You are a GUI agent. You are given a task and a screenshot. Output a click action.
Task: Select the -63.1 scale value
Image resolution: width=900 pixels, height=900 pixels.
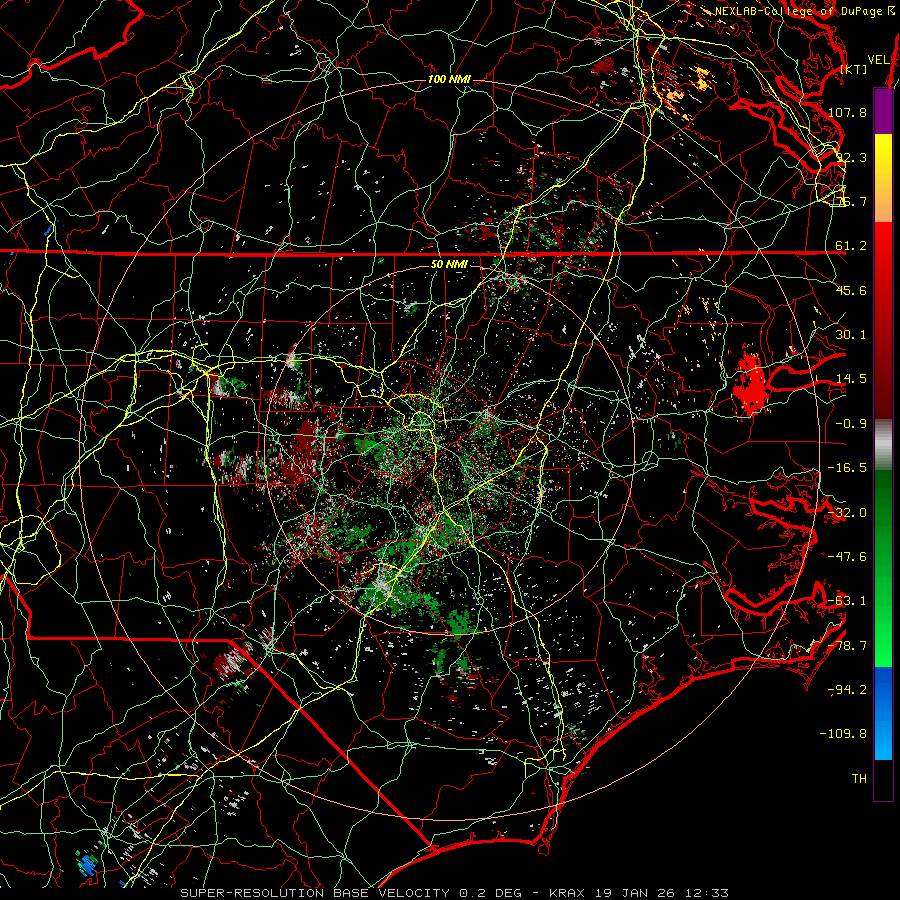pyautogui.click(x=847, y=601)
